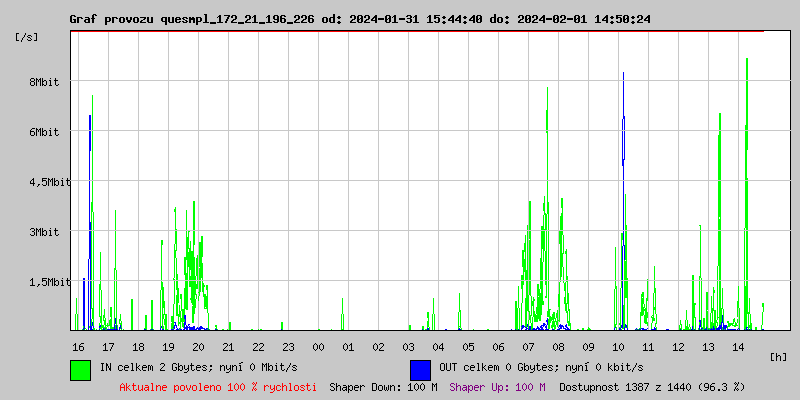
Task: Select the 6Mbit y-axis label
Action: click(43, 132)
